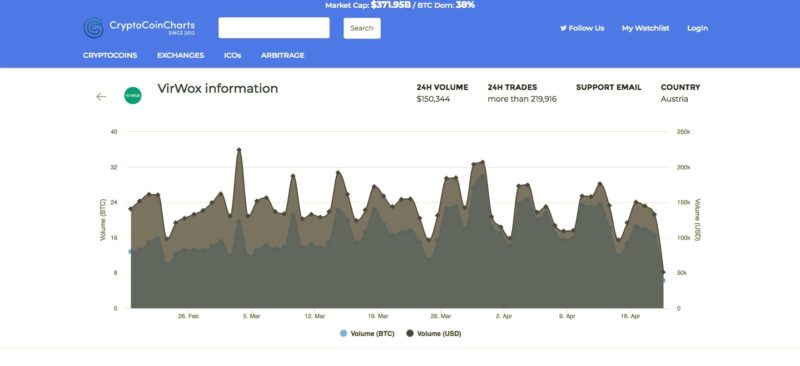Click the 'more than 219,916' trades value
The image size is (800, 366).
(x=522, y=99)
